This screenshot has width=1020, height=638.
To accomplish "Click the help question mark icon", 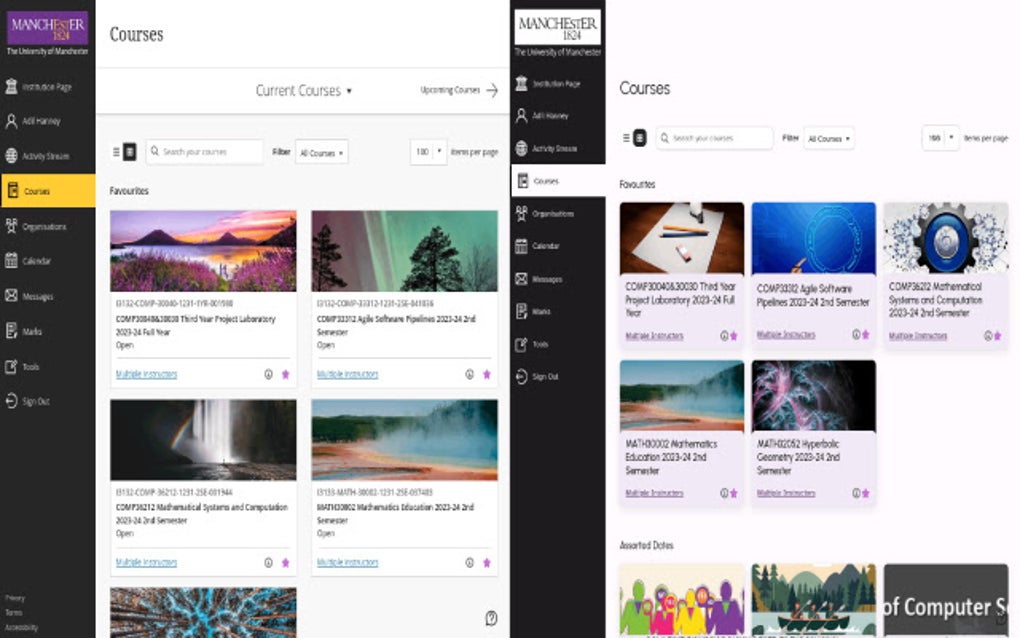I will pyautogui.click(x=490, y=618).
